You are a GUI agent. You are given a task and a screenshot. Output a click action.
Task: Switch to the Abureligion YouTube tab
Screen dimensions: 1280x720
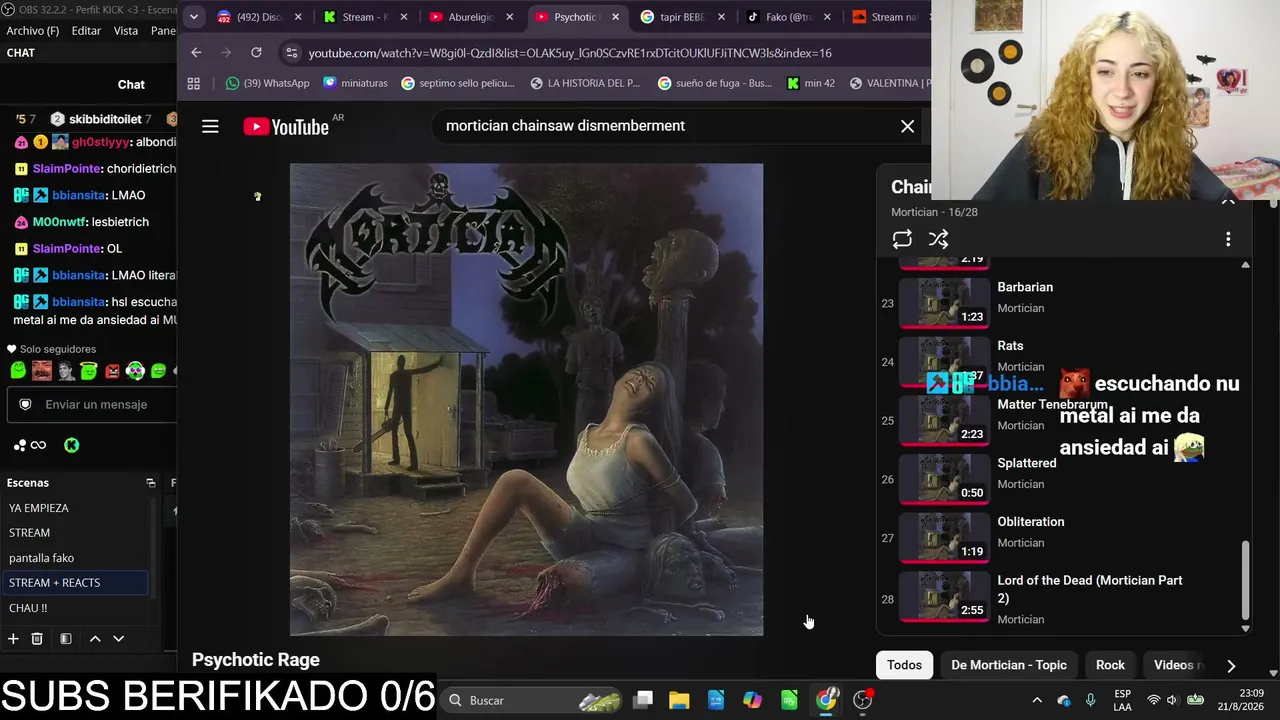click(x=470, y=17)
